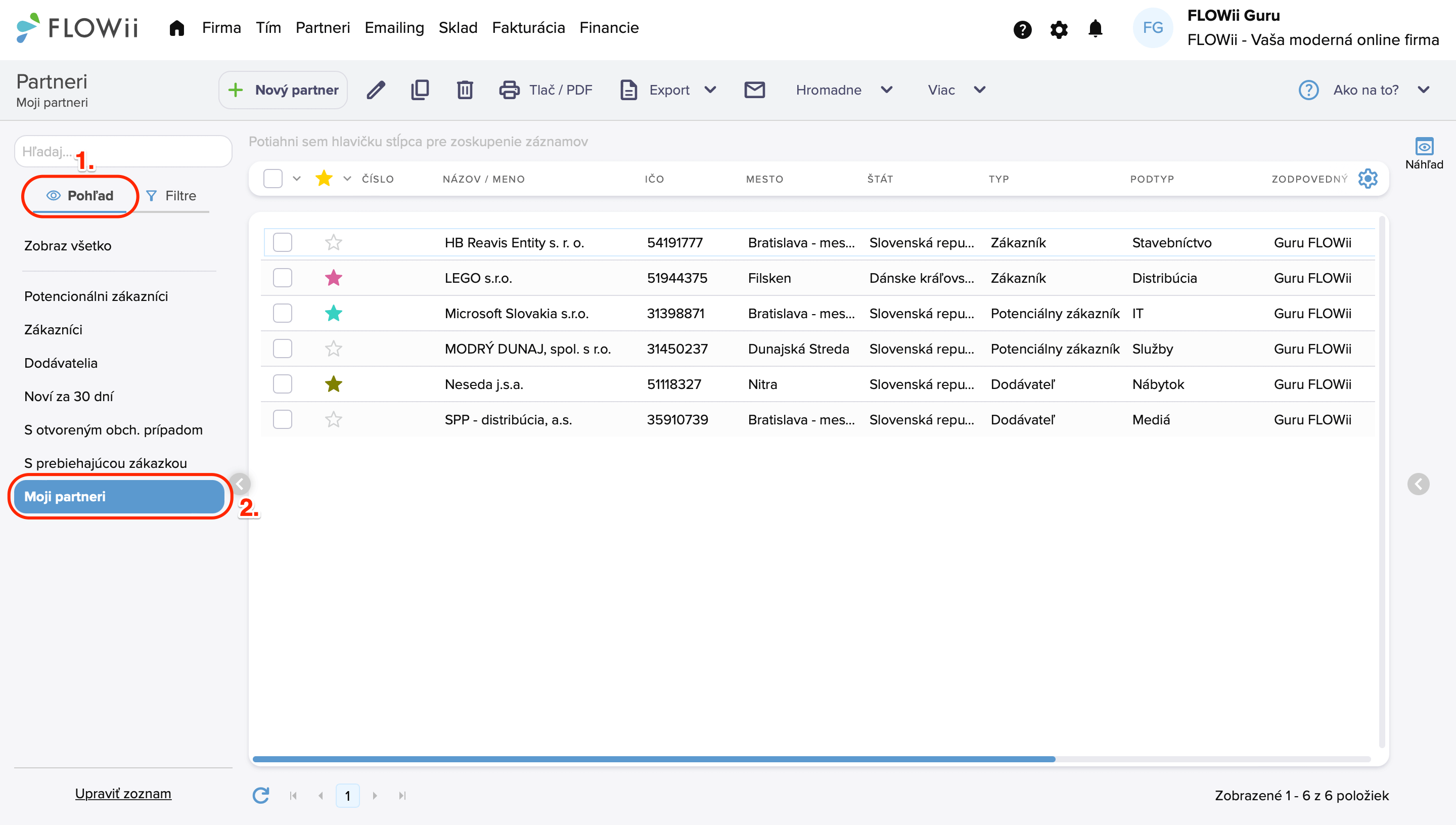Go to previous page of results
This screenshot has width=1456, height=825.
(321, 796)
